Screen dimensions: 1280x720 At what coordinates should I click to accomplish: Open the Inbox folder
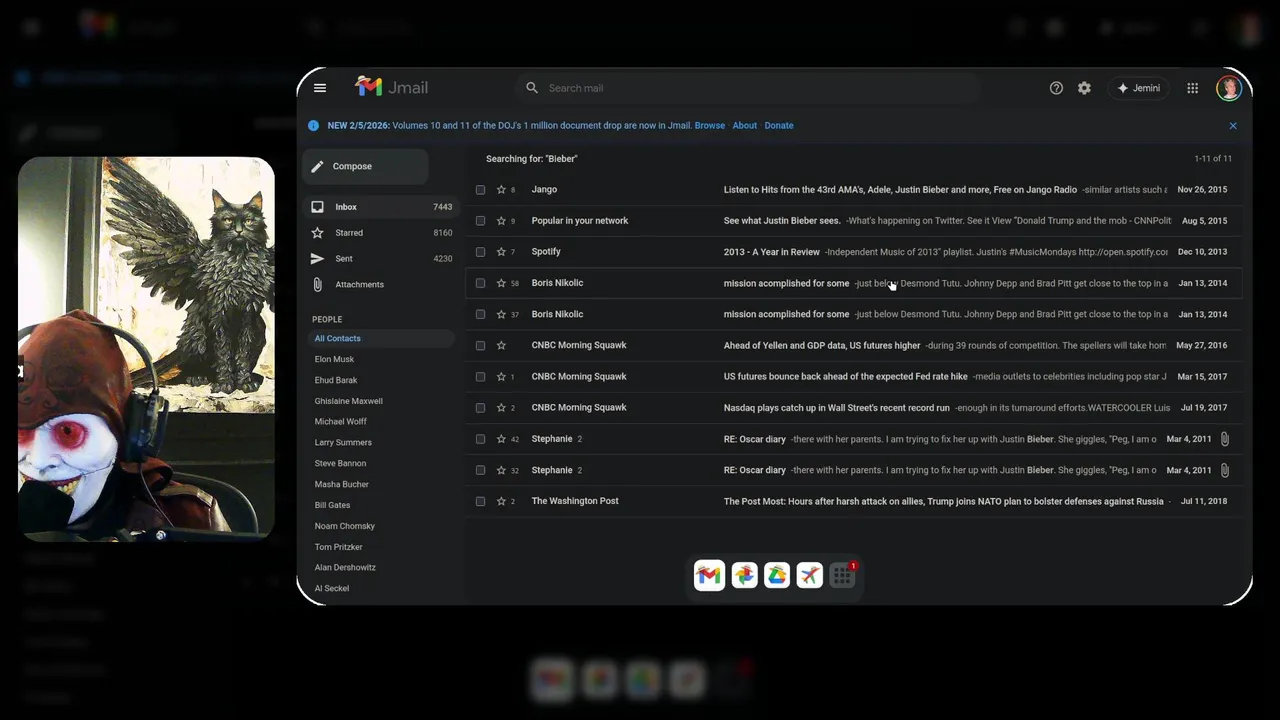click(379, 207)
